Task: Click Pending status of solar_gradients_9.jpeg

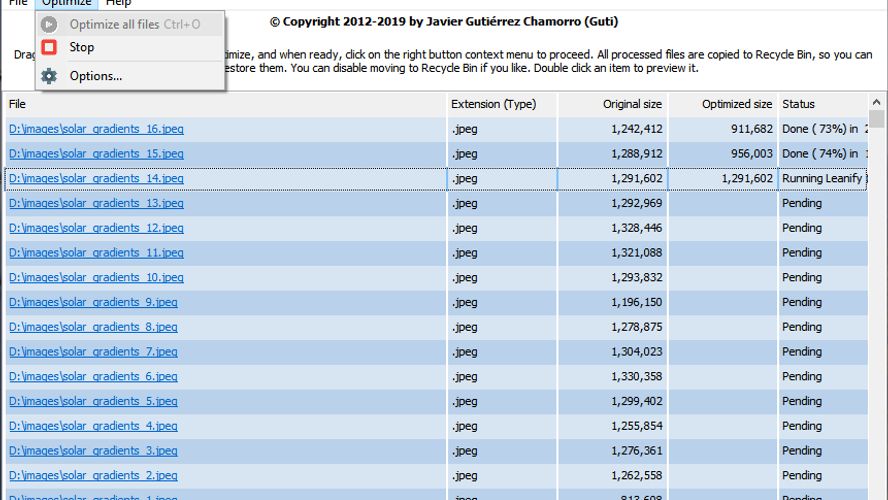Action: tap(802, 302)
